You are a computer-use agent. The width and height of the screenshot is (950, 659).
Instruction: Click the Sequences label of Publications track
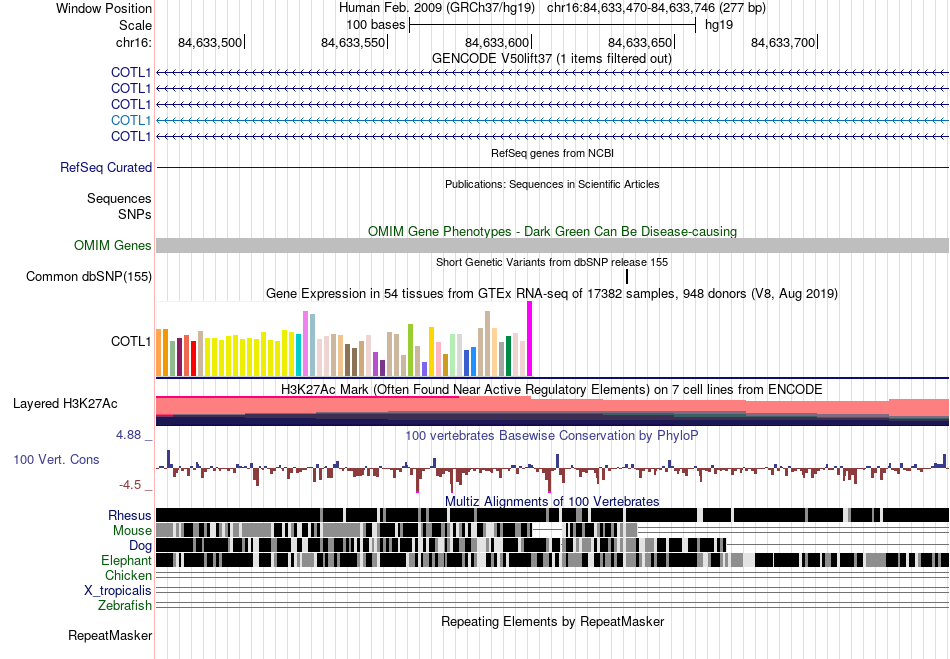[119, 199]
